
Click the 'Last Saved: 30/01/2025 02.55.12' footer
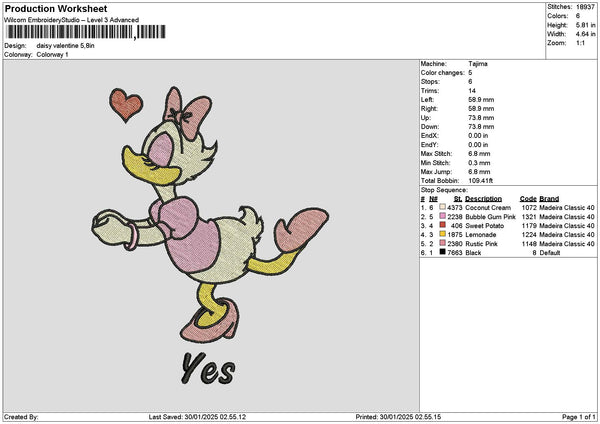pos(197,417)
